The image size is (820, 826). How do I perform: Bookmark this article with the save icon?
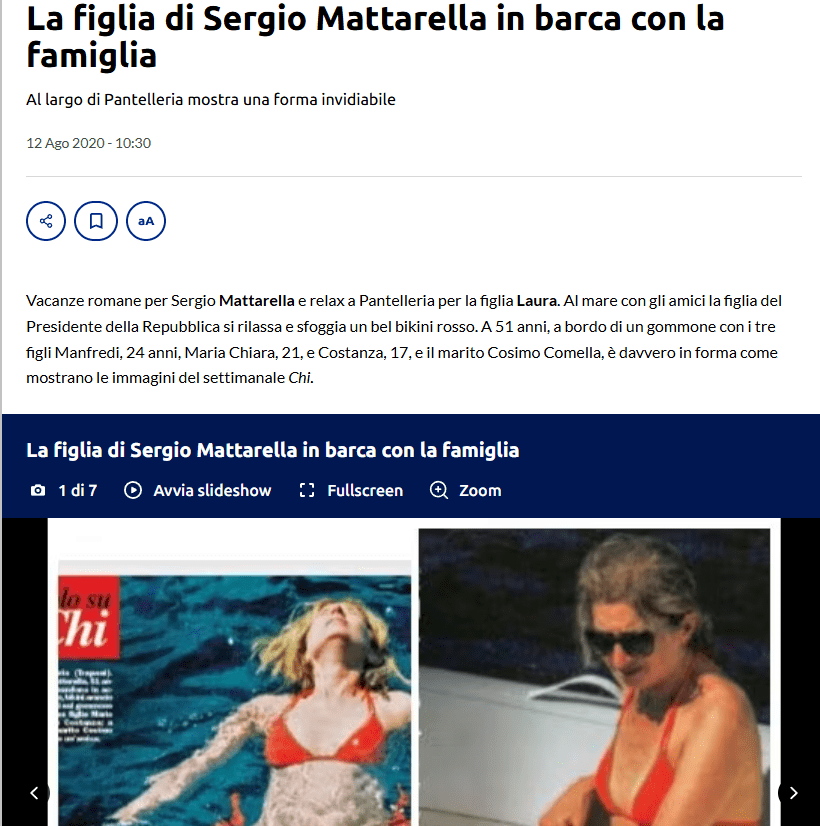pos(96,221)
